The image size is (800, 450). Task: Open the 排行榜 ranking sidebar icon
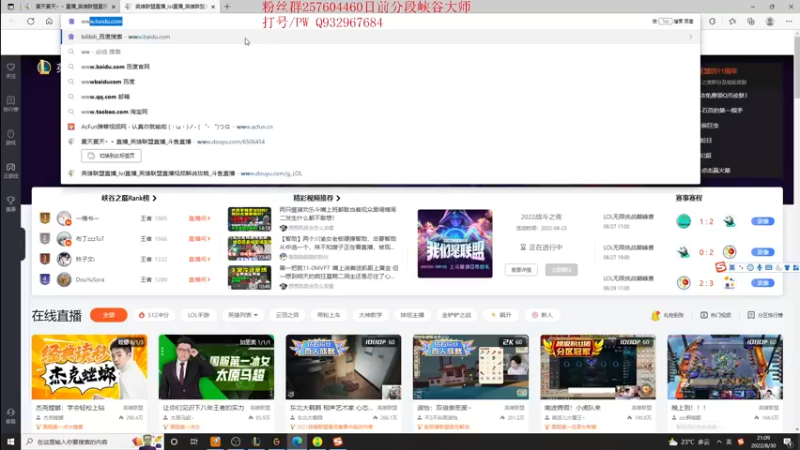[x=11, y=104]
